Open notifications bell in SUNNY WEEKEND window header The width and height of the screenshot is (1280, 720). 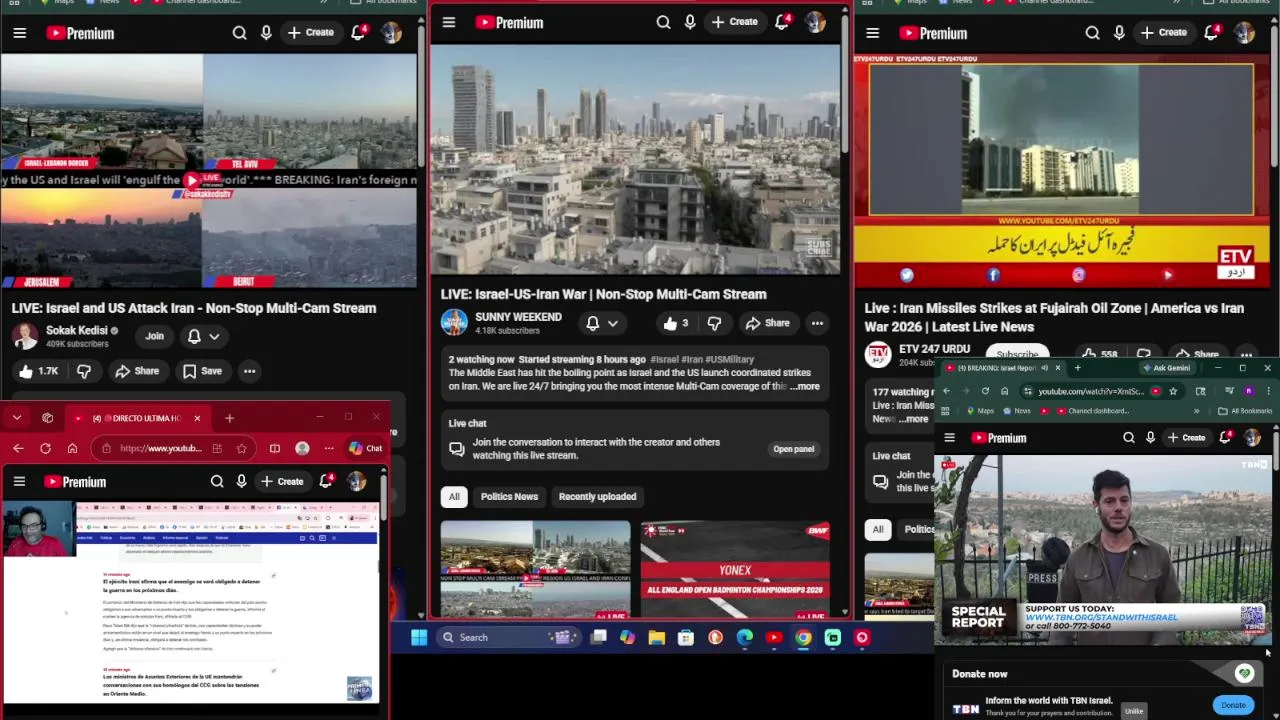[782, 22]
